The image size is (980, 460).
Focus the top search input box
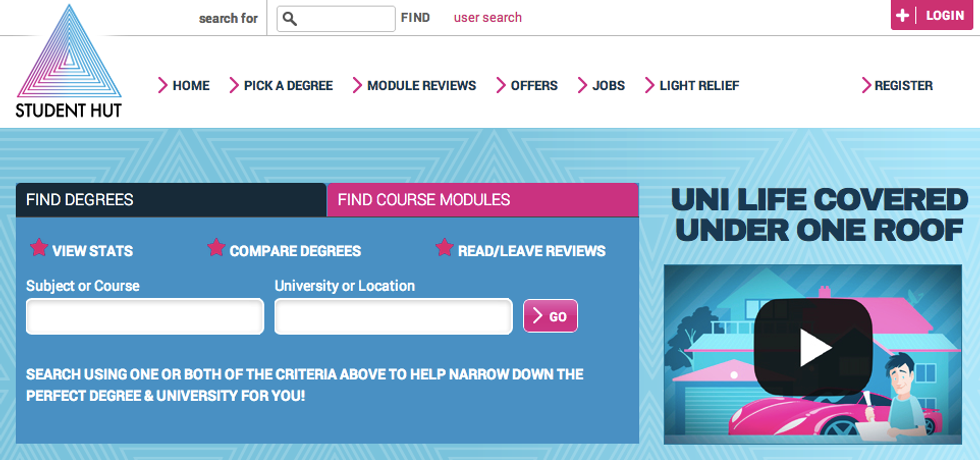coord(336,19)
